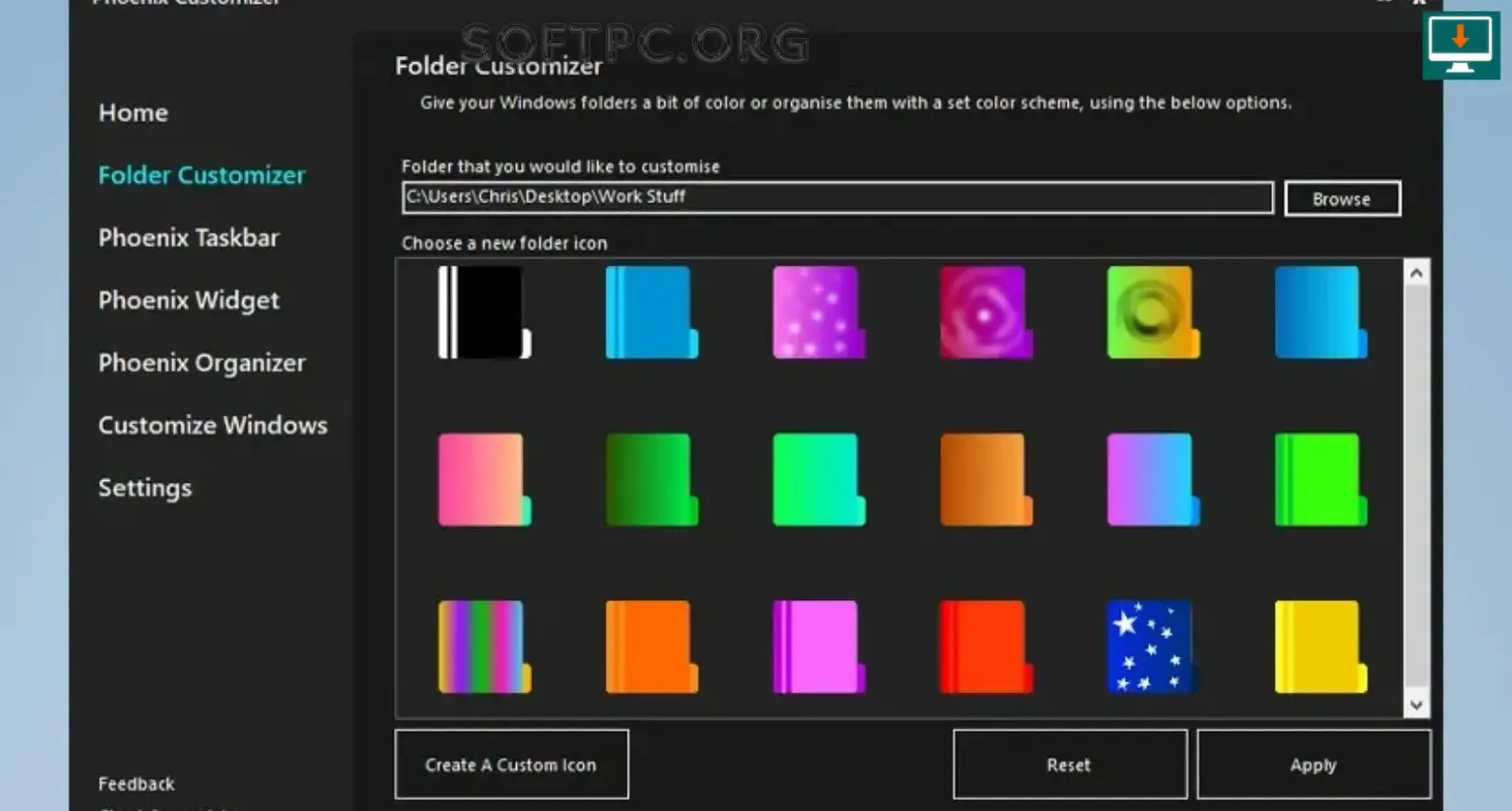The height and width of the screenshot is (811, 1512).
Task: Click Create A Custom Icon button
Action: pyautogui.click(x=511, y=764)
